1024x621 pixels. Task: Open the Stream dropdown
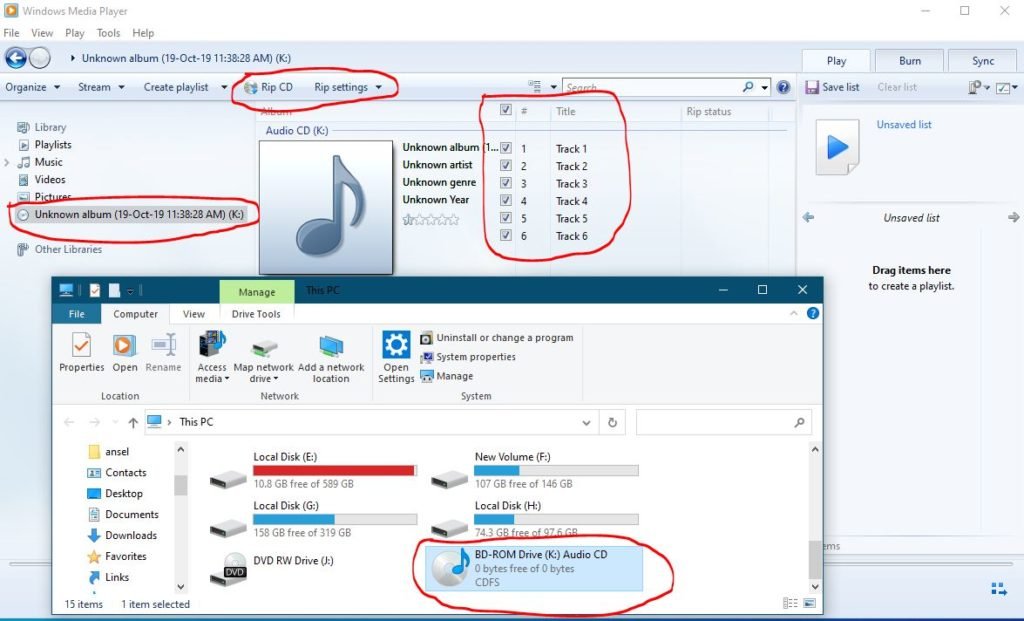[101, 87]
